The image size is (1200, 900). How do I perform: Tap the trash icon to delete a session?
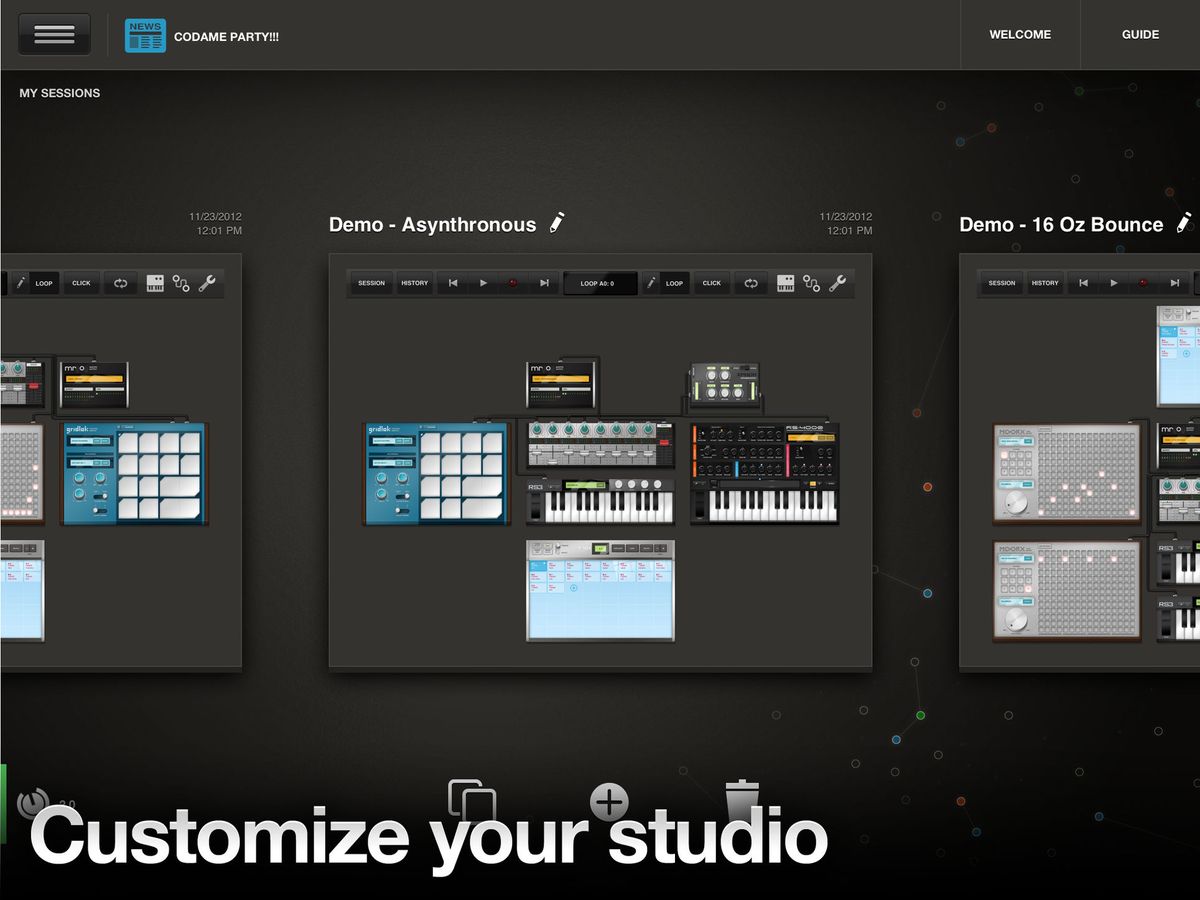coord(744,800)
